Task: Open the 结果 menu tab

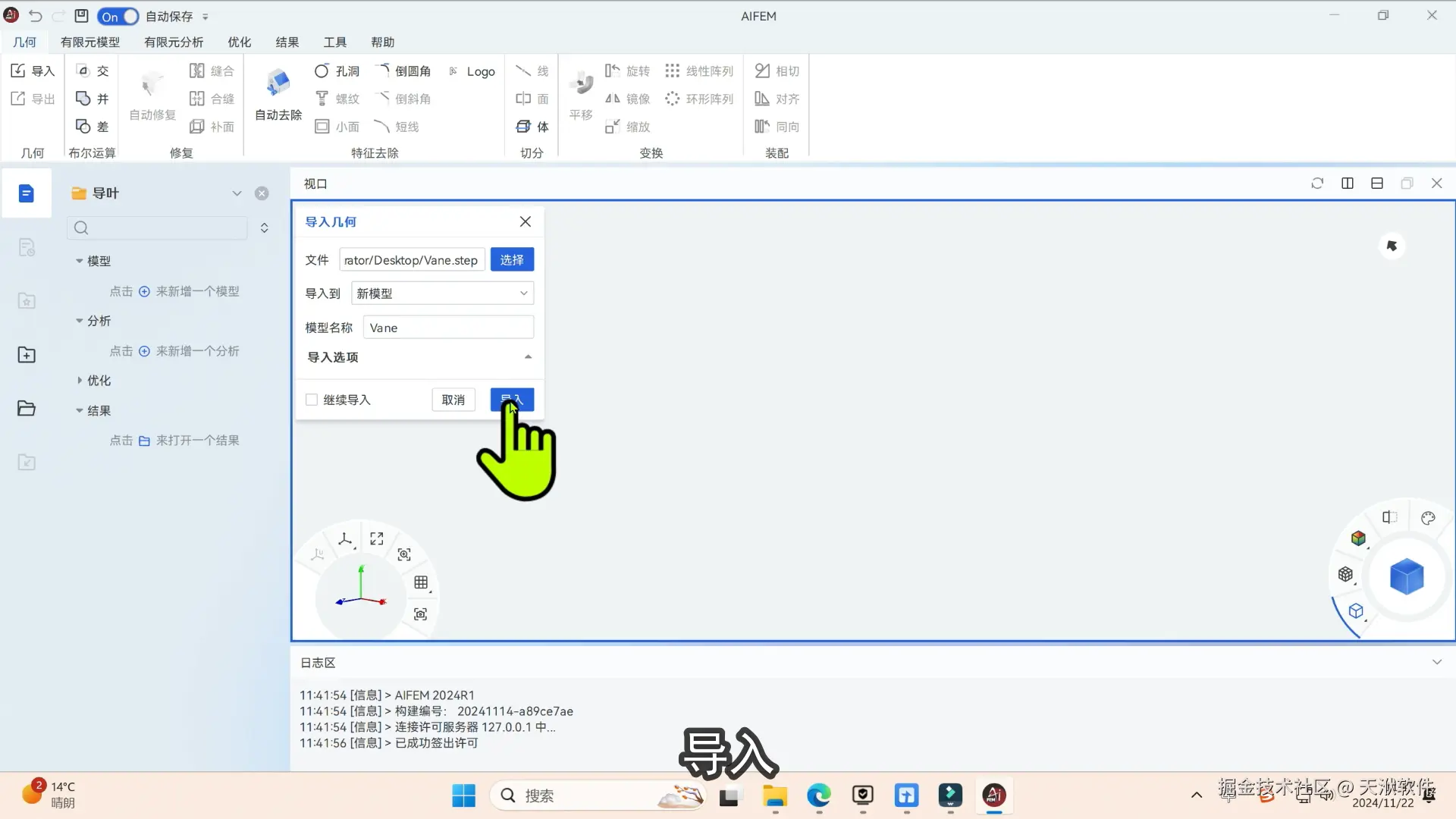Action: (x=287, y=42)
